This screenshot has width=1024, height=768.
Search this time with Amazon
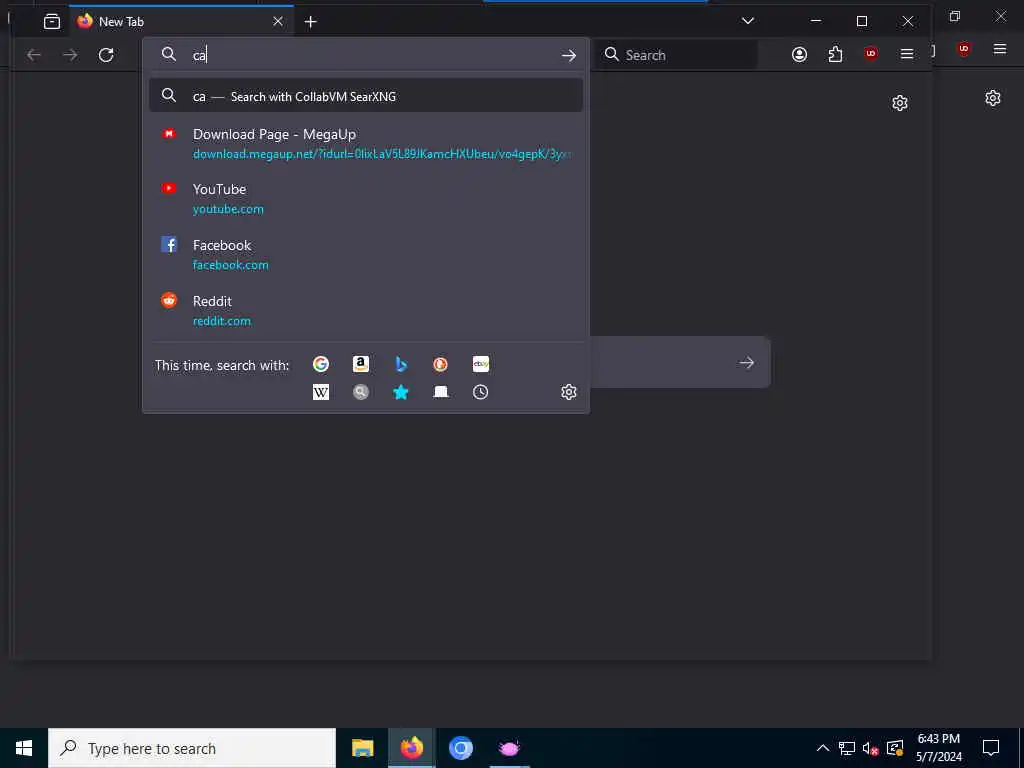point(361,364)
